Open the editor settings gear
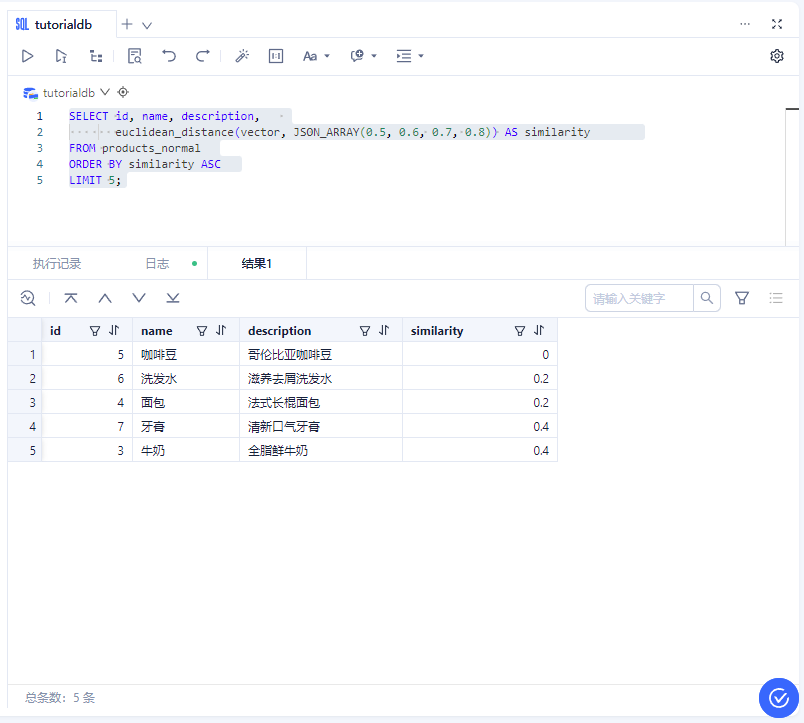 [777, 56]
